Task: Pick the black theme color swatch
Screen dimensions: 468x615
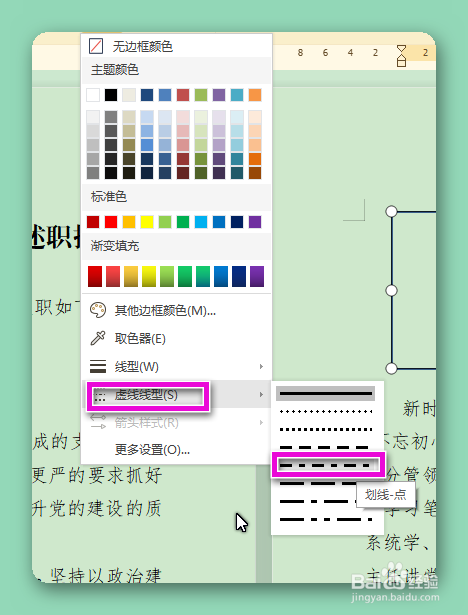Action: [111, 95]
